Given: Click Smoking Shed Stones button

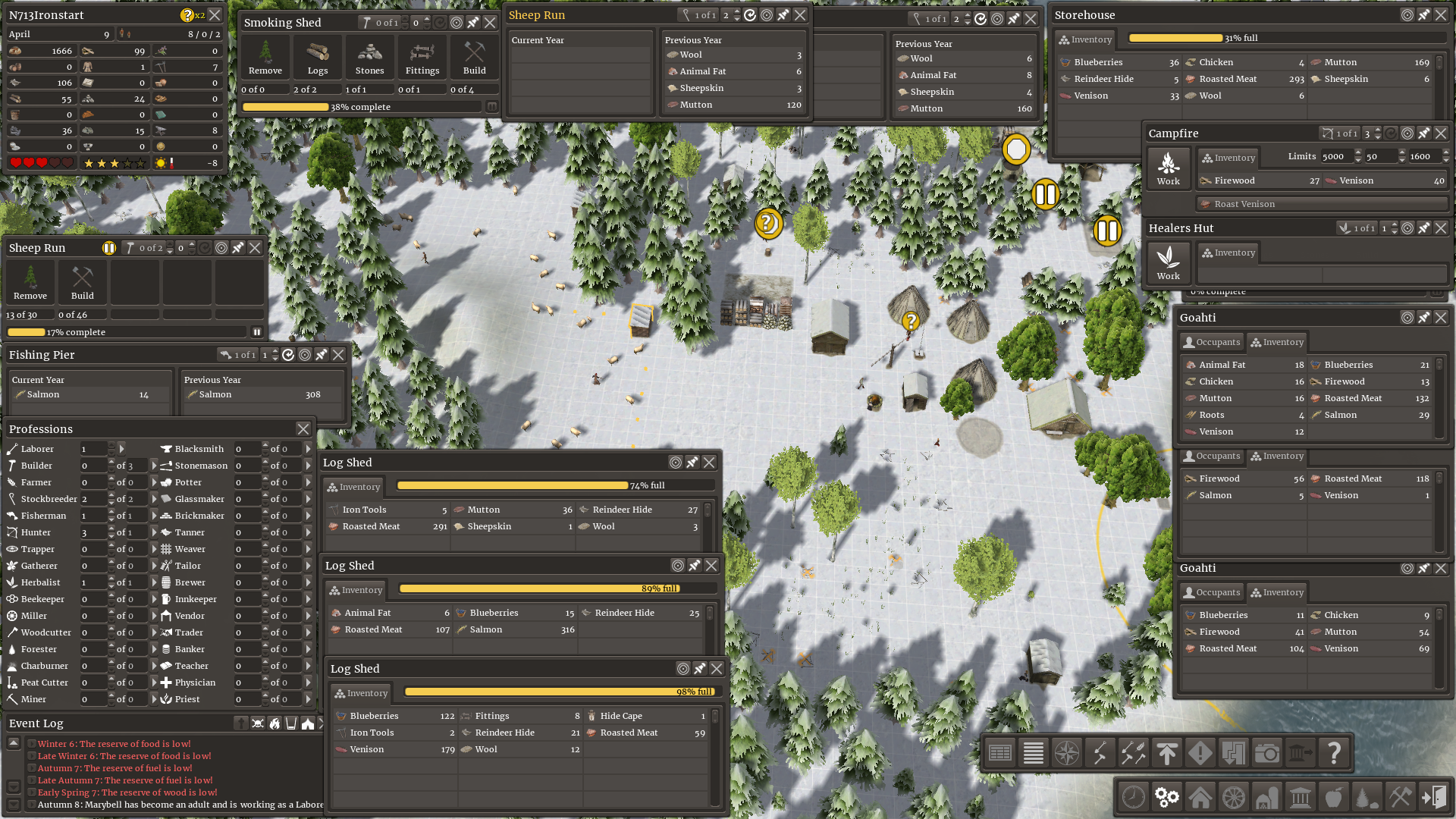Looking at the screenshot, I should 370,58.
